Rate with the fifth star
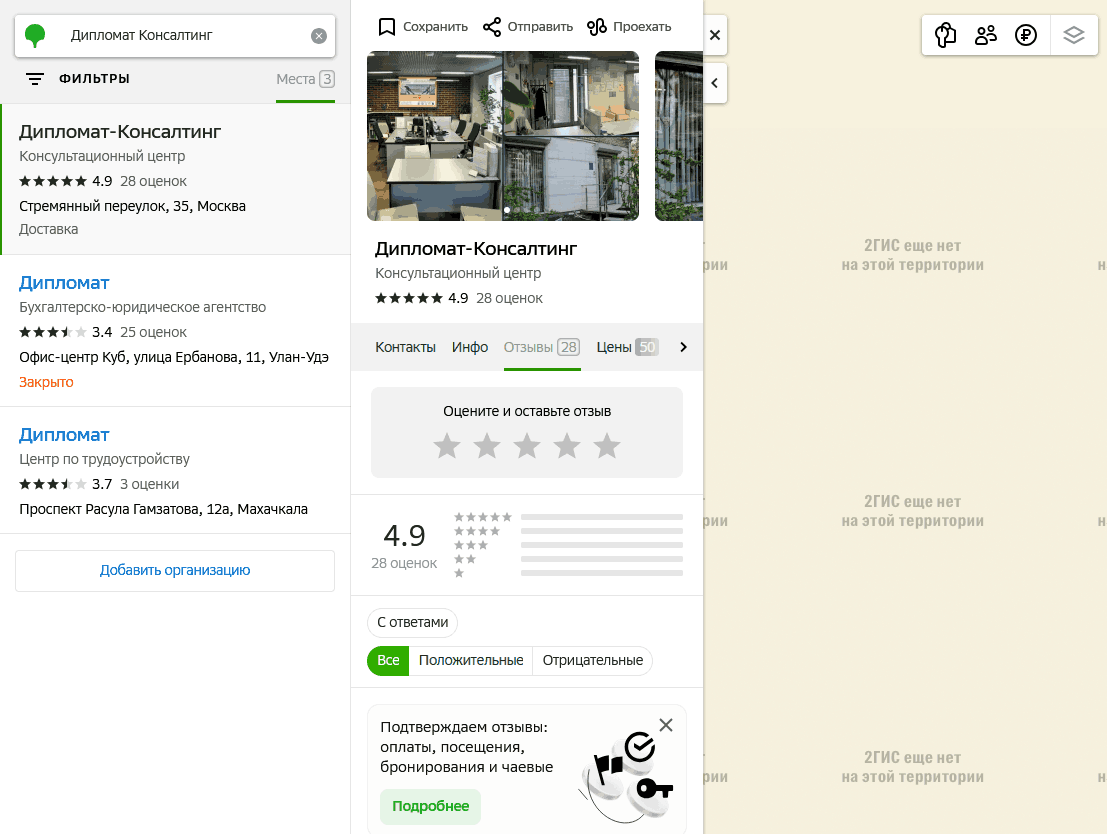The width and height of the screenshot is (1107, 834). [607, 446]
